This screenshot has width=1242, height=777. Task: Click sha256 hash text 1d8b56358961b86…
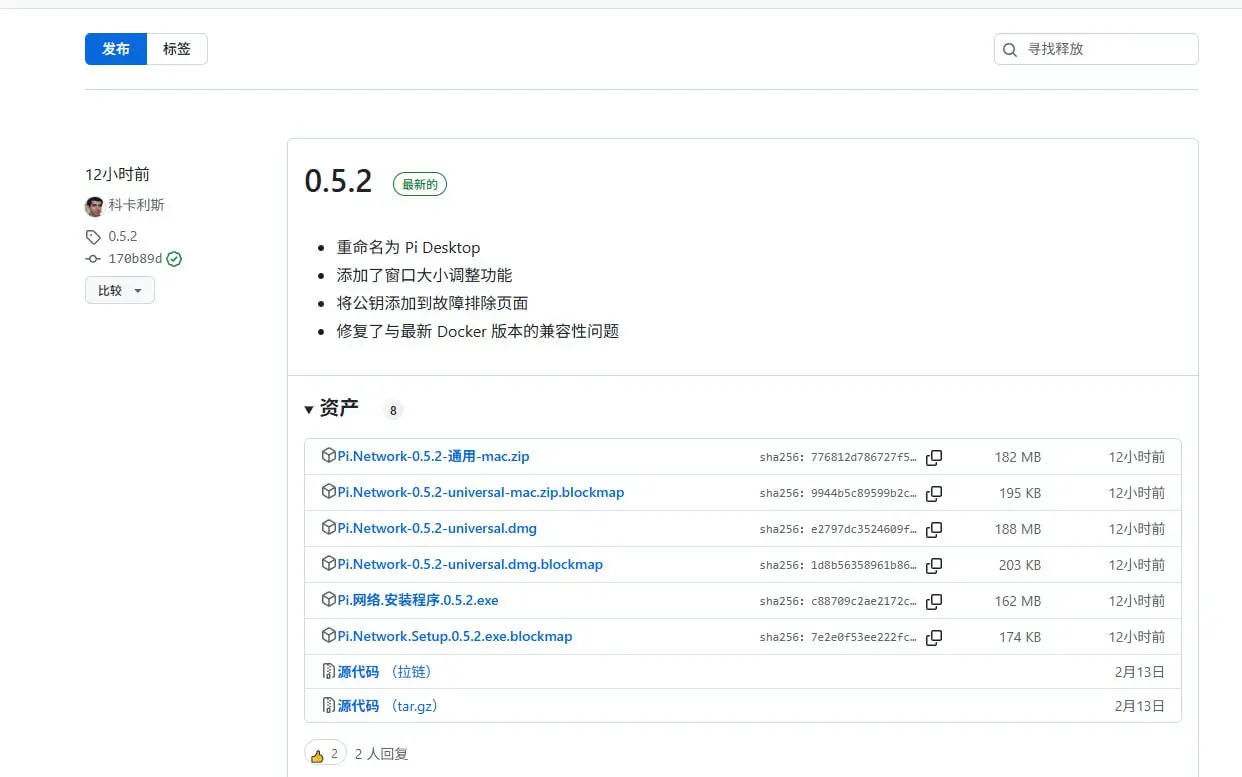pyautogui.click(x=838, y=565)
